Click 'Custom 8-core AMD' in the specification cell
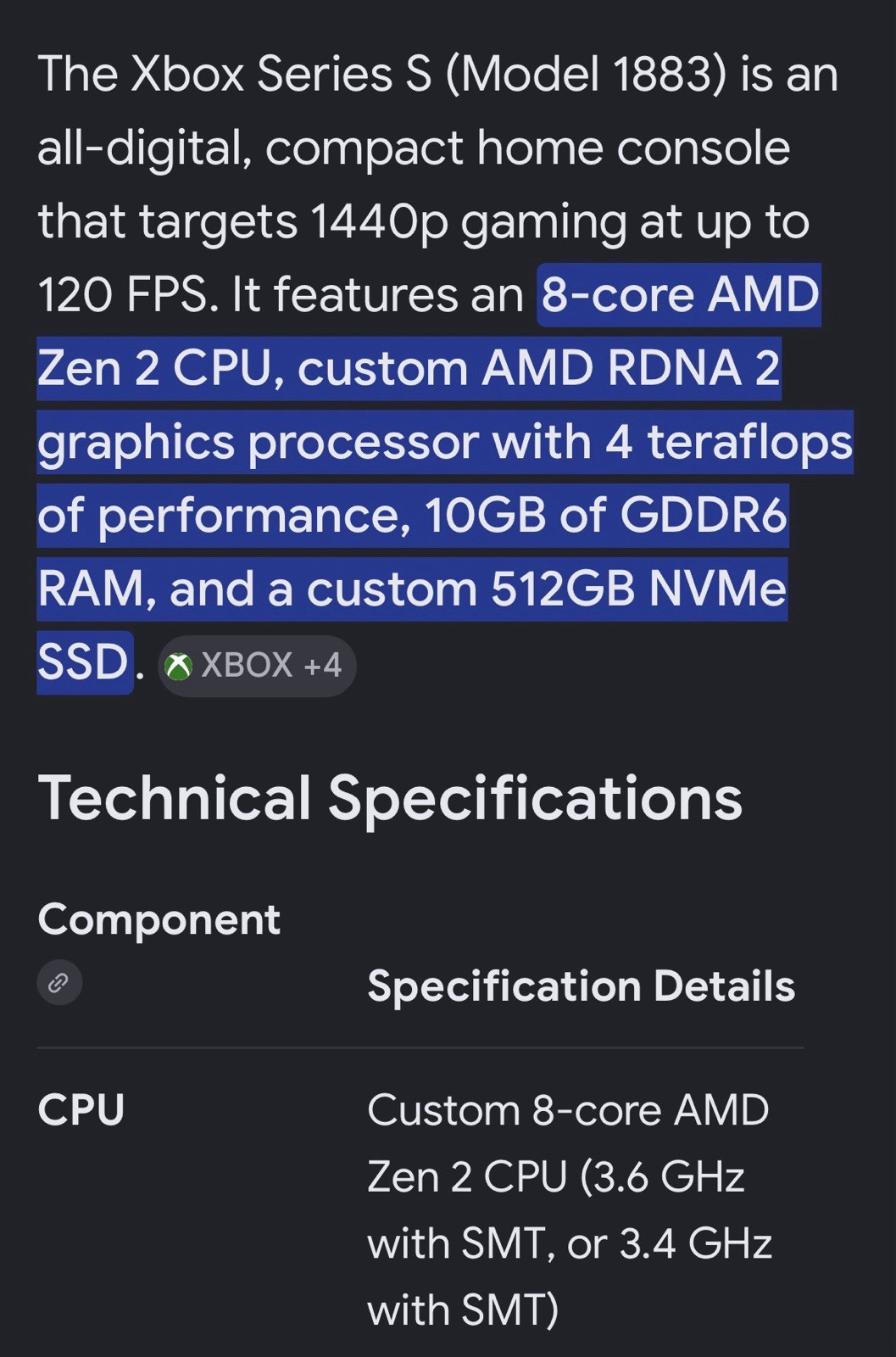The height and width of the screenshot is (1357, 896). click(568, 1110)
